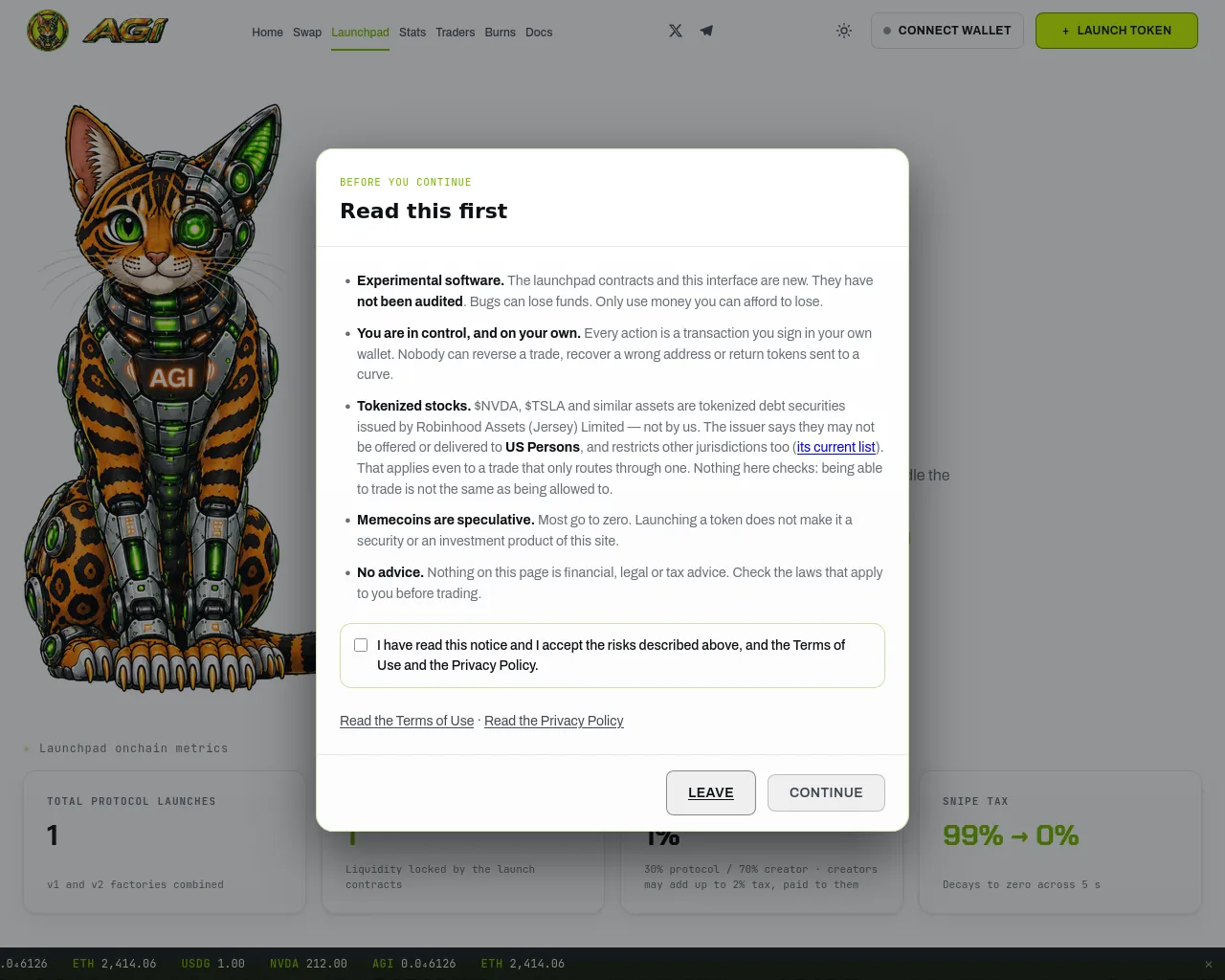
Task: Open the Burns nav item
Action: pos(500,33)
